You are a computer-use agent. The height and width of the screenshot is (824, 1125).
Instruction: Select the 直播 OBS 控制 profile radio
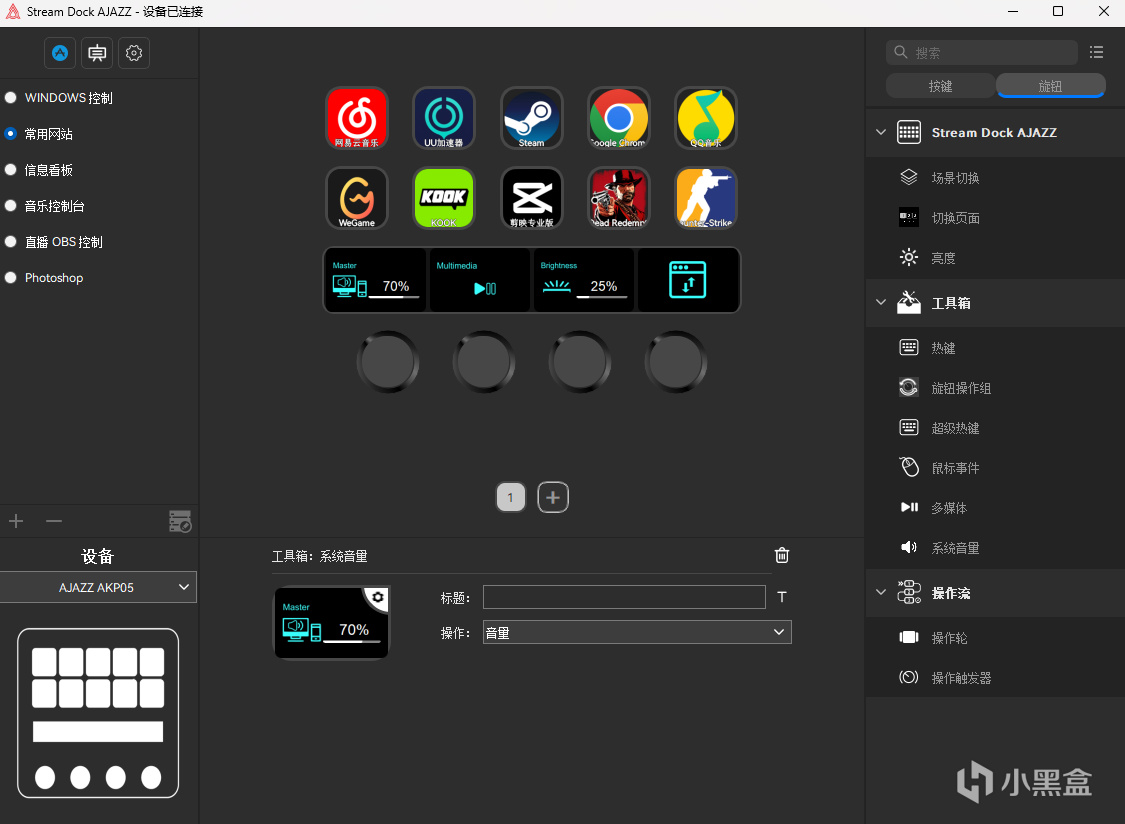(x=11, y=241)
